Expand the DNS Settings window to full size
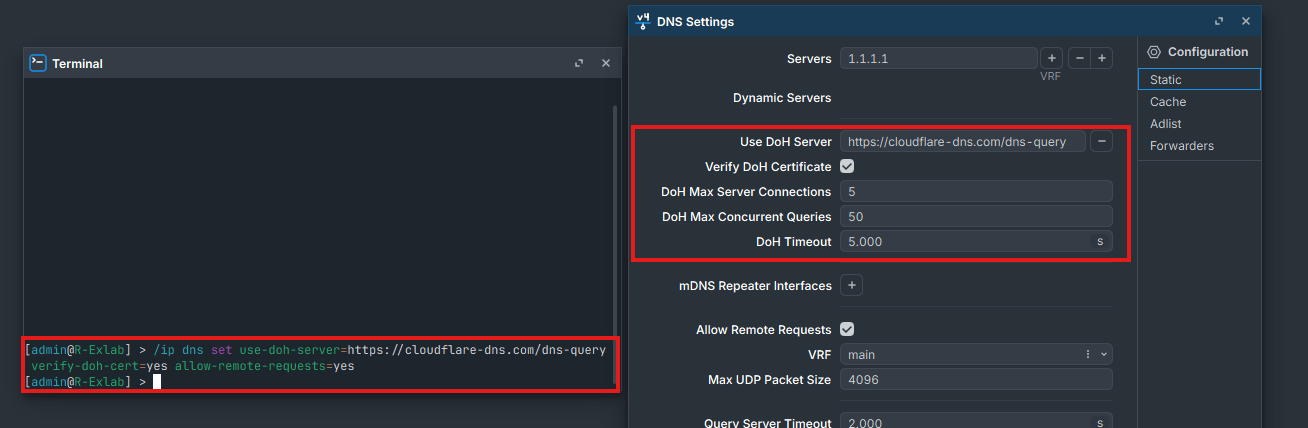The width and height of the screenshot is (1308, 428). coord(1219,21)
